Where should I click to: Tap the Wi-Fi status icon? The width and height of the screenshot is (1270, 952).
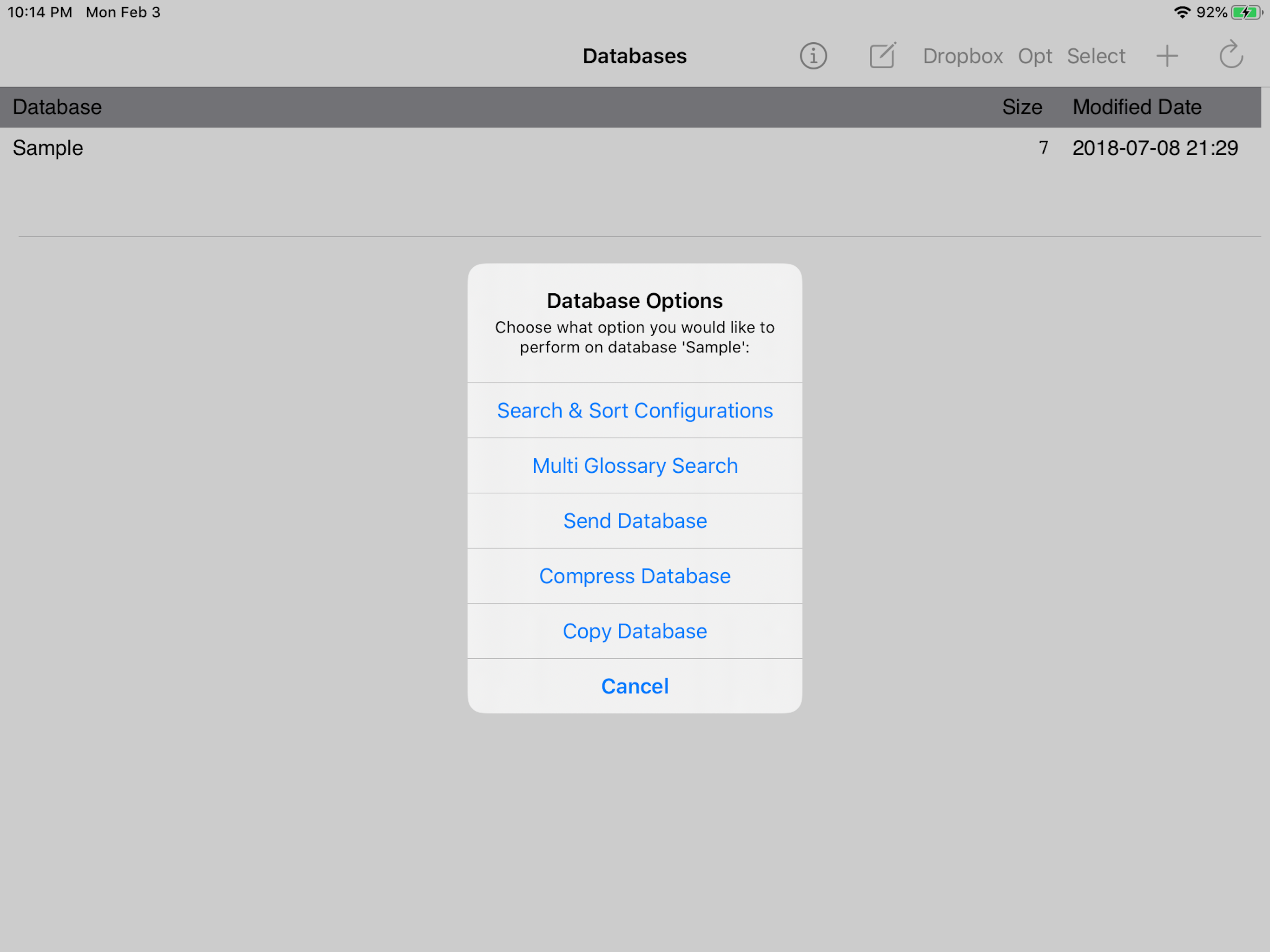point(1182,13)
